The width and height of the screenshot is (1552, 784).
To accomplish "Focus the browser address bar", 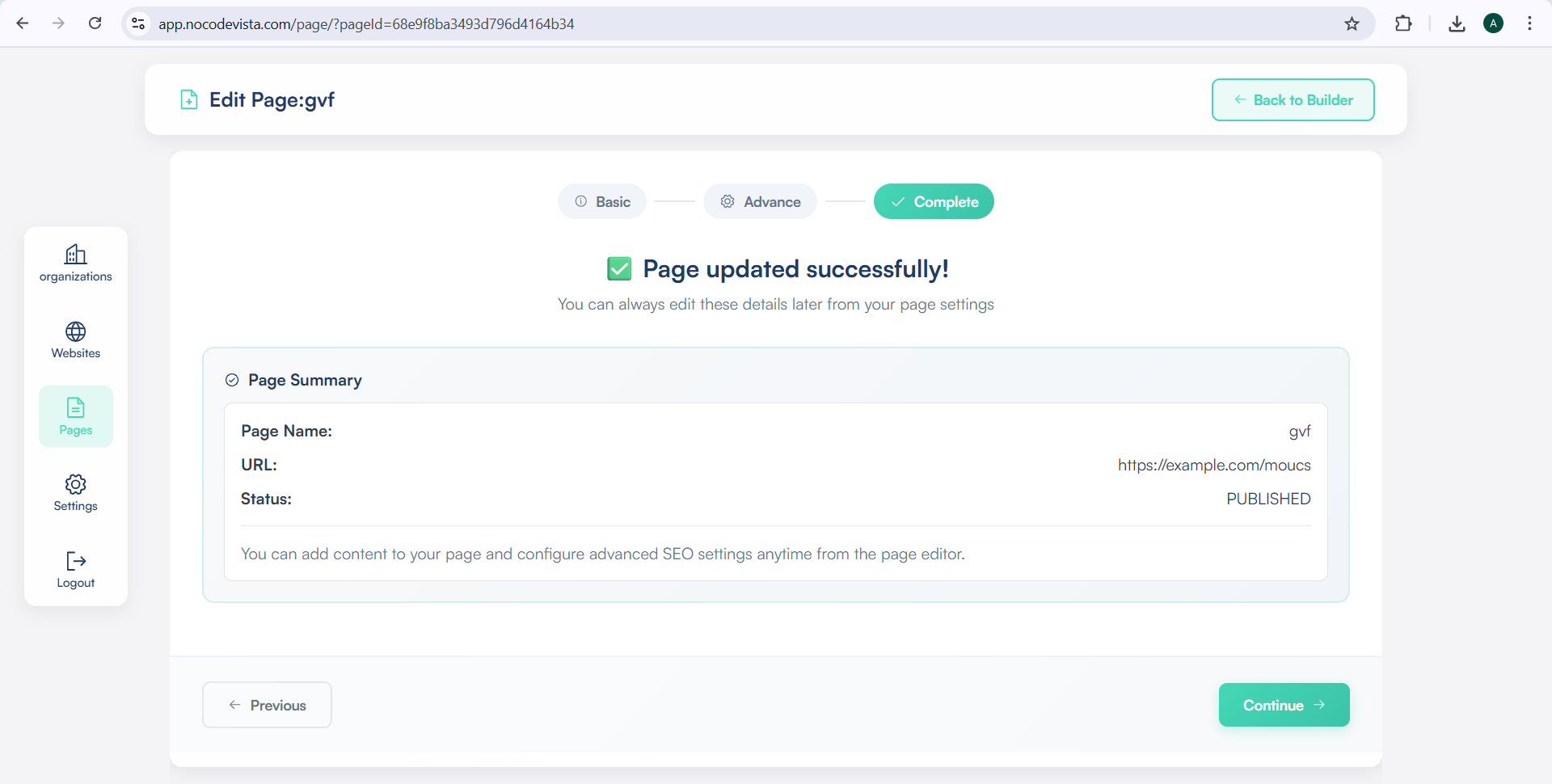I will pos(727,23).
